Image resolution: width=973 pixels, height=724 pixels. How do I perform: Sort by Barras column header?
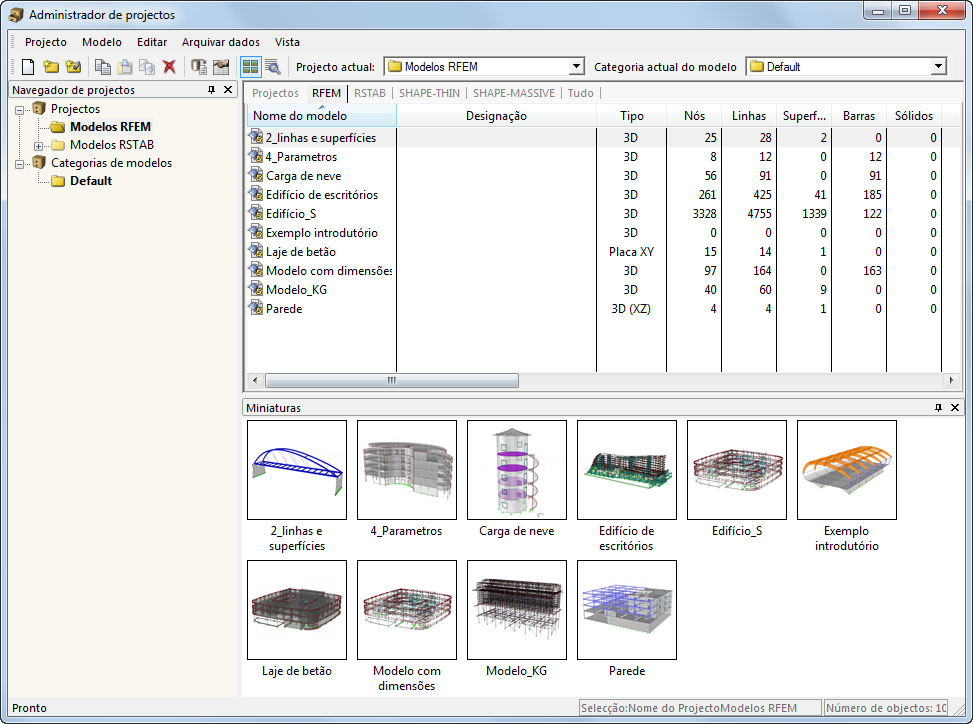(x=859, y=116)
